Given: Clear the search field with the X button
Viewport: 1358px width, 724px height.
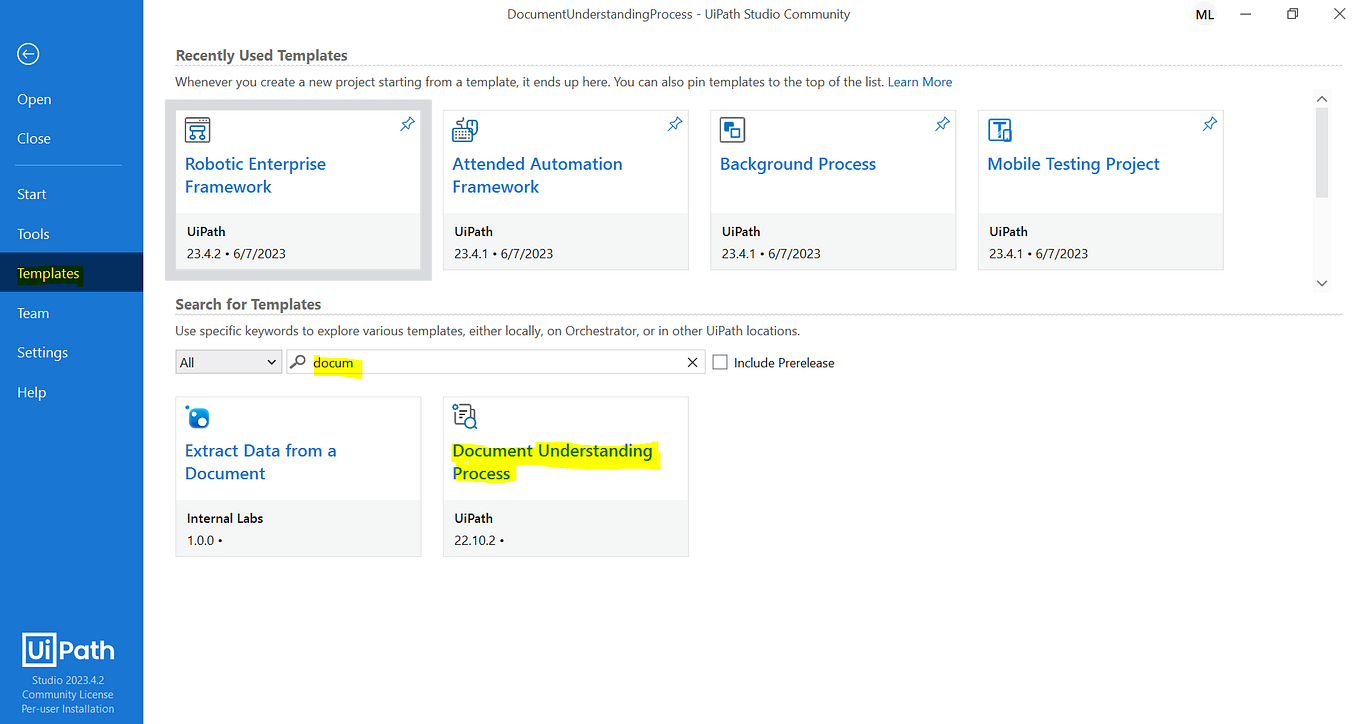Looking at the screenshot, I should tap(692, 362).
